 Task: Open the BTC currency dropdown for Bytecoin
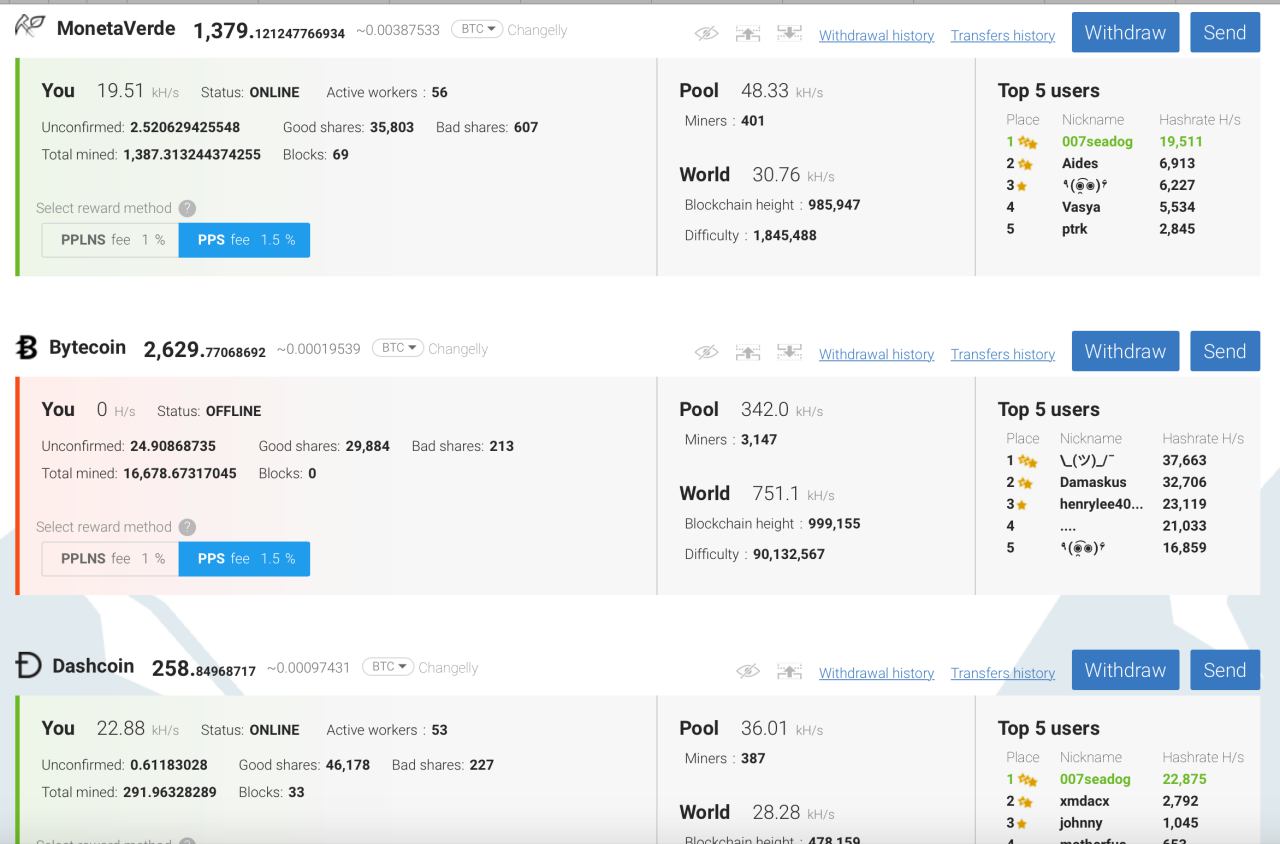pos(397,348)
